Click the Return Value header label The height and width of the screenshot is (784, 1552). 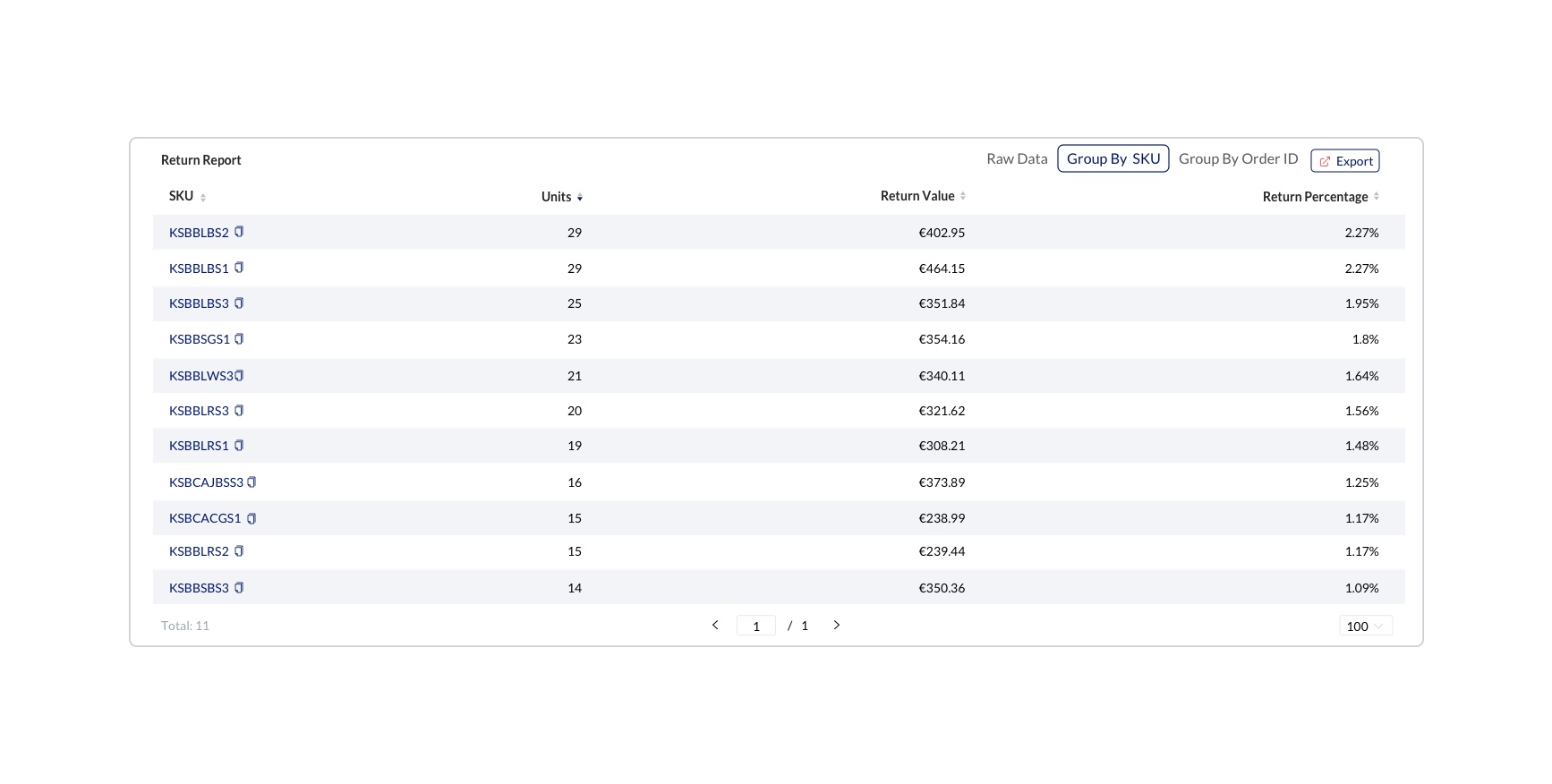tap(917, 196)
